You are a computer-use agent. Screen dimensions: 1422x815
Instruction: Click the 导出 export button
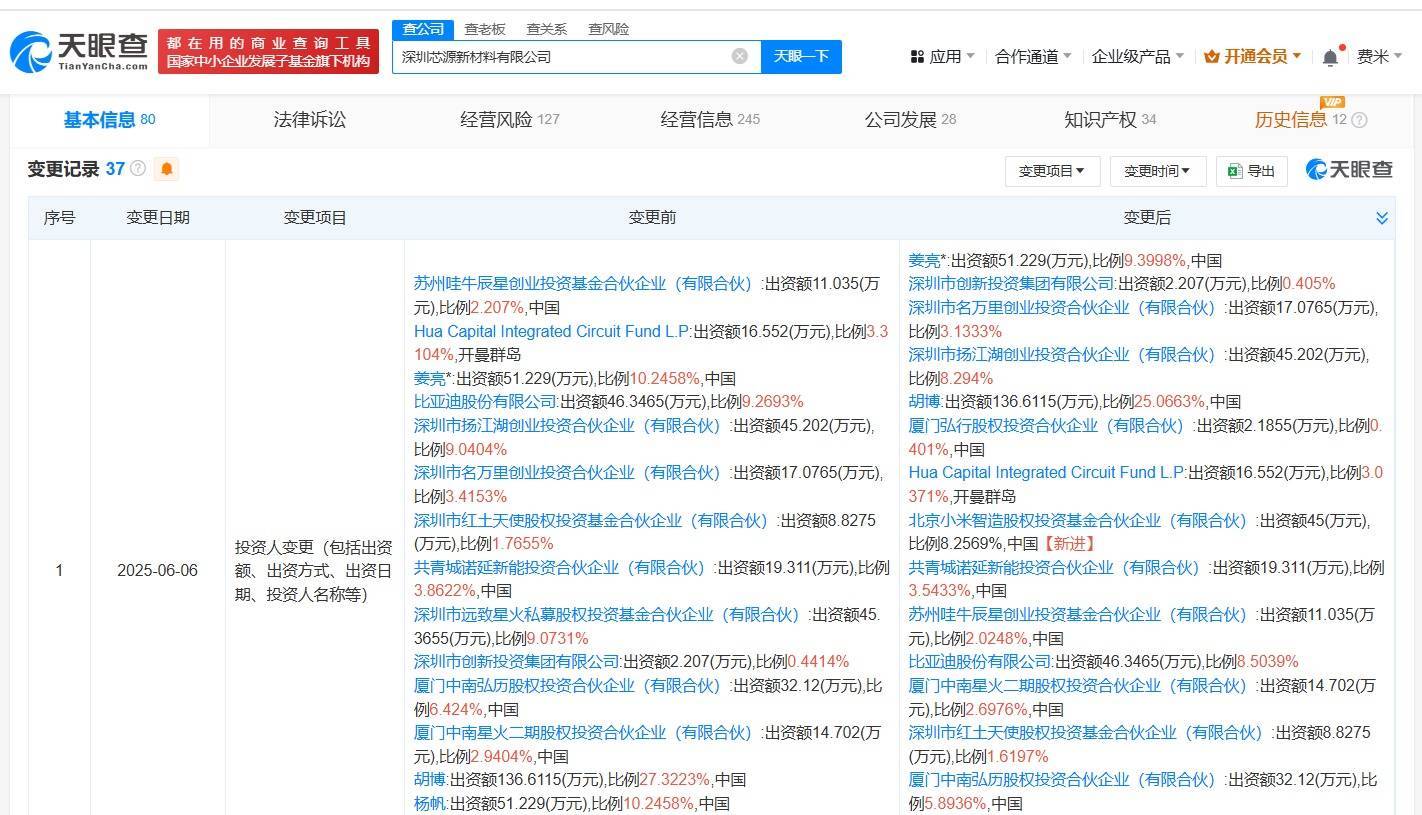click(1251, 171)
